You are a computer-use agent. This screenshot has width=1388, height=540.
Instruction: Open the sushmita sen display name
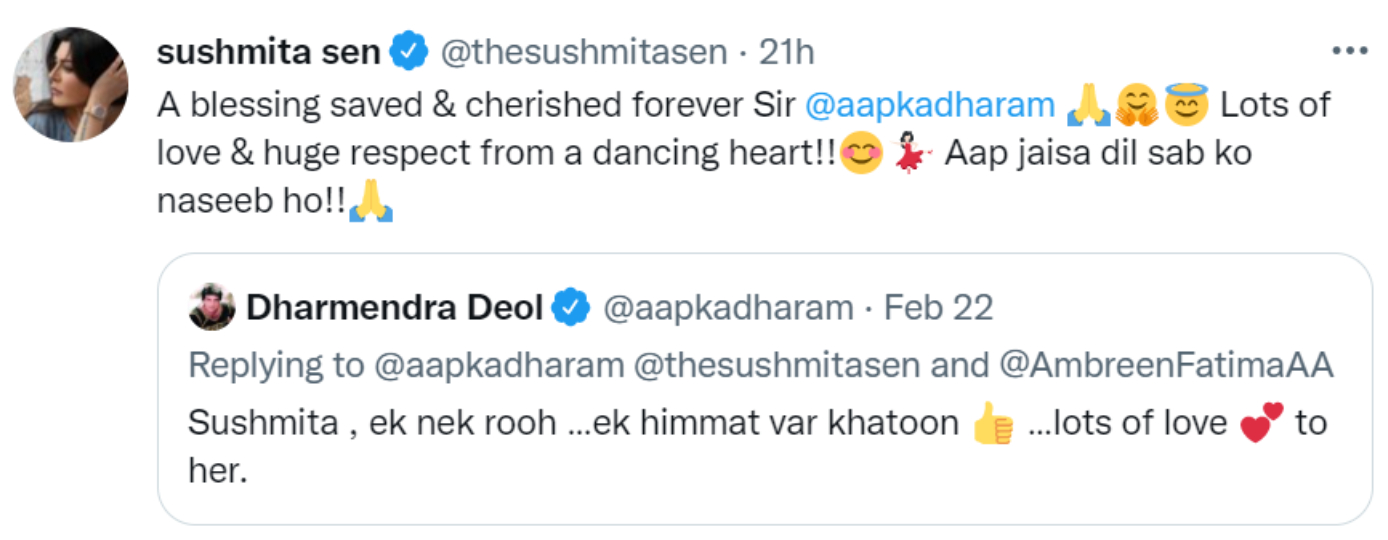click(268, 53)
